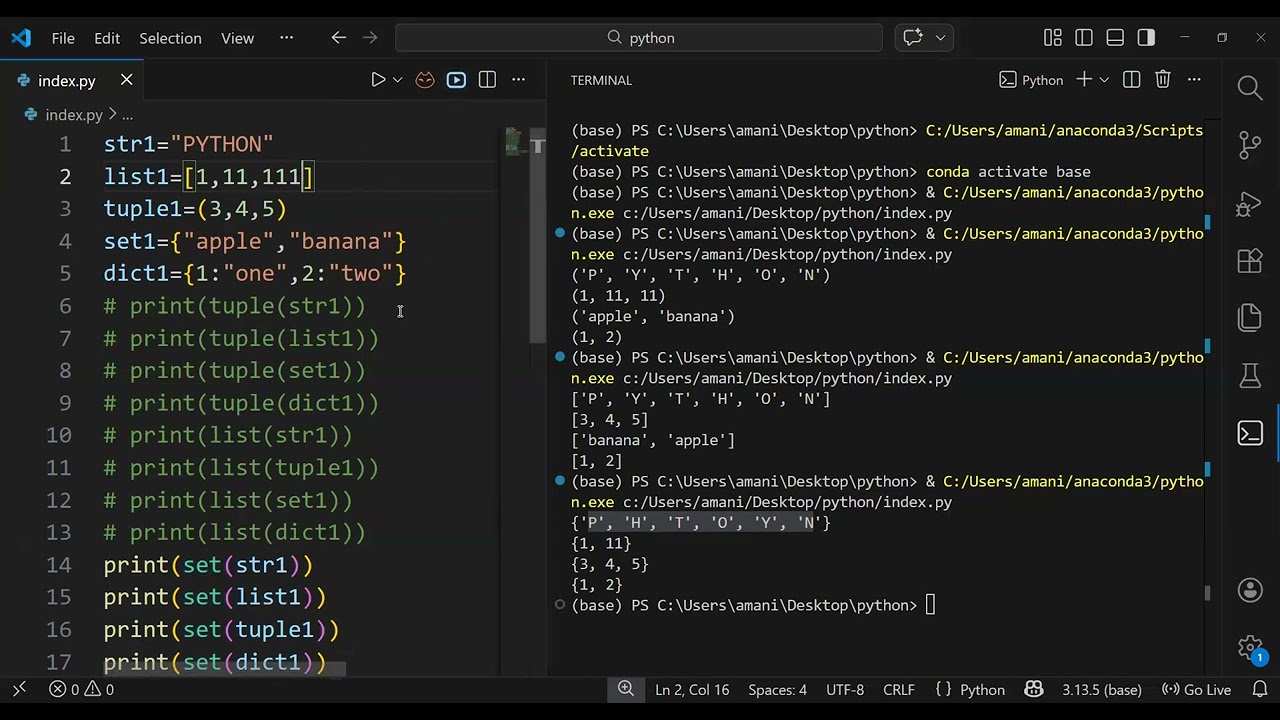Expand breadcrumb chevron after index.py
The height and width of the screenshot is (720, 1280).
tap(113, 115)
